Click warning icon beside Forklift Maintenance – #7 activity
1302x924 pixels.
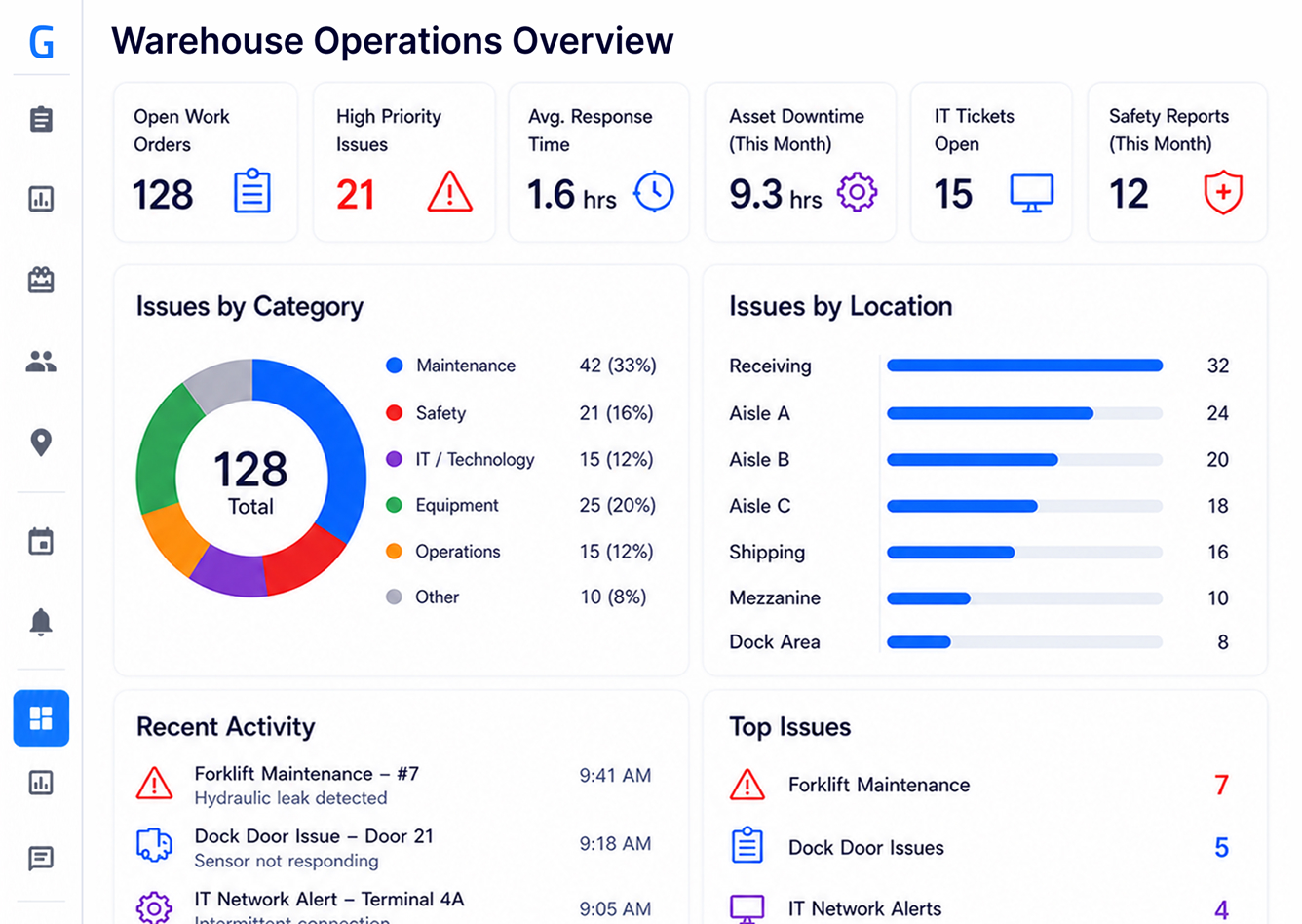click(155, 784)
